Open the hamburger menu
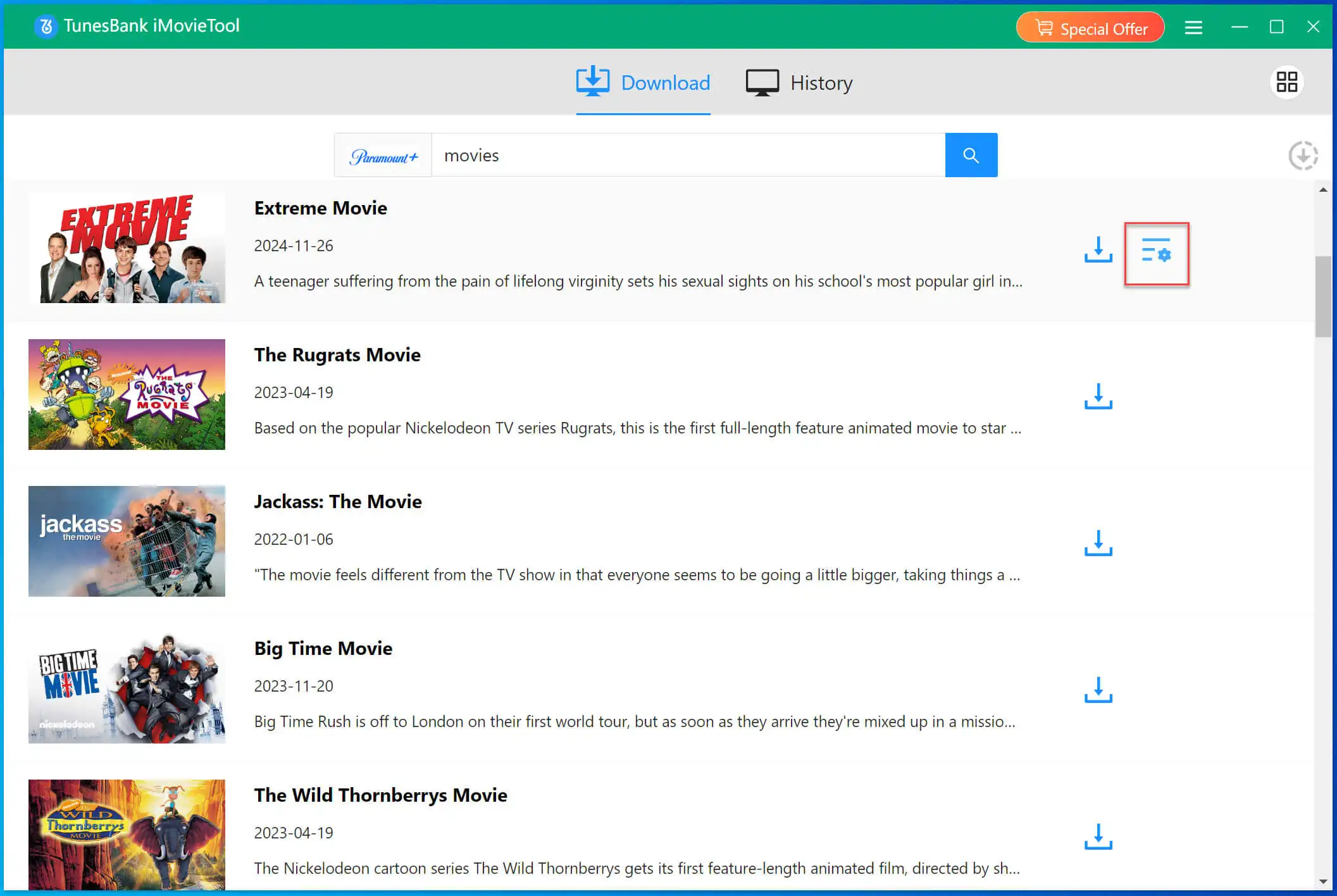 tap(1193, 27)
